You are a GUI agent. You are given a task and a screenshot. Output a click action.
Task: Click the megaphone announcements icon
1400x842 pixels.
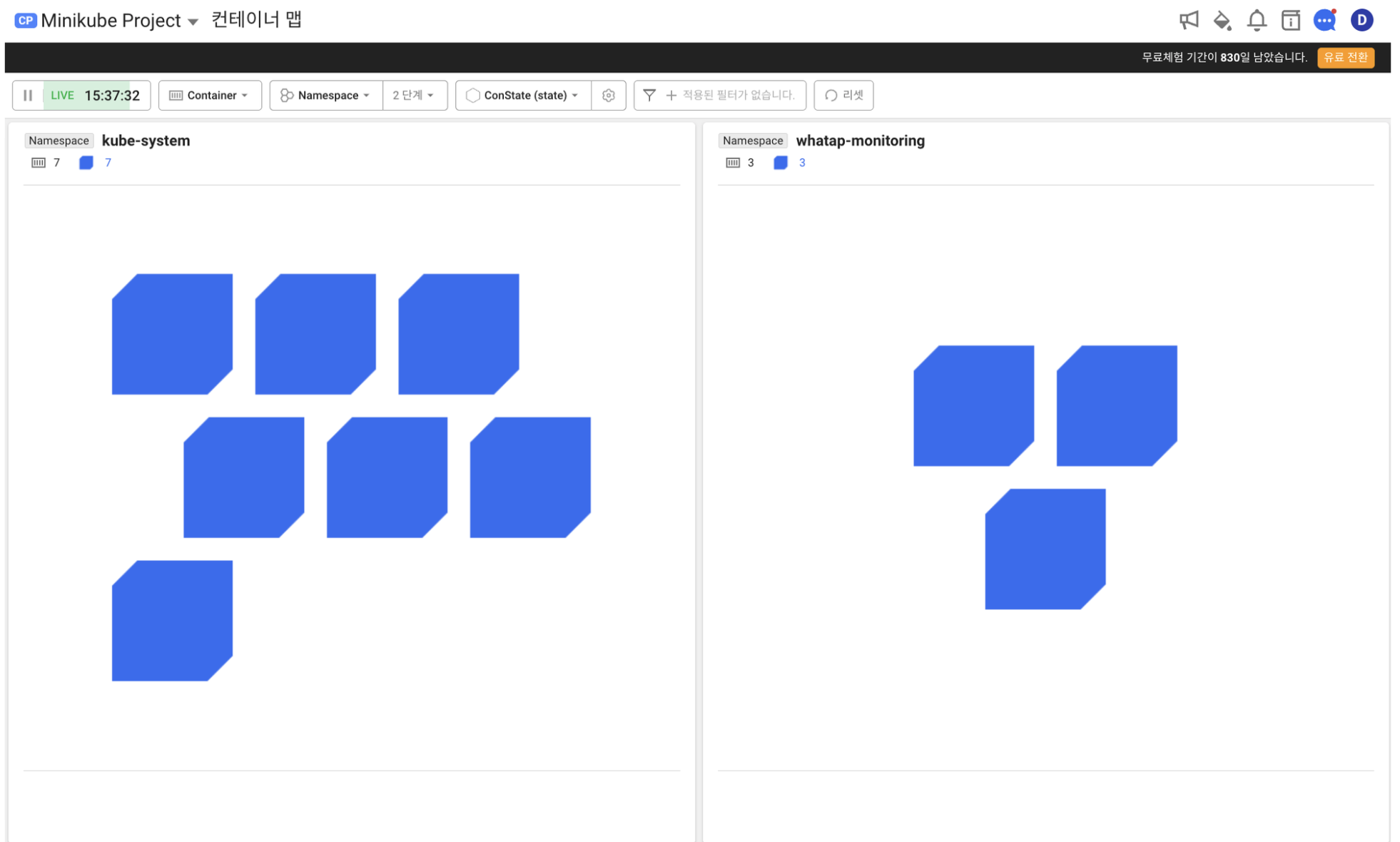coord(1188,20)
